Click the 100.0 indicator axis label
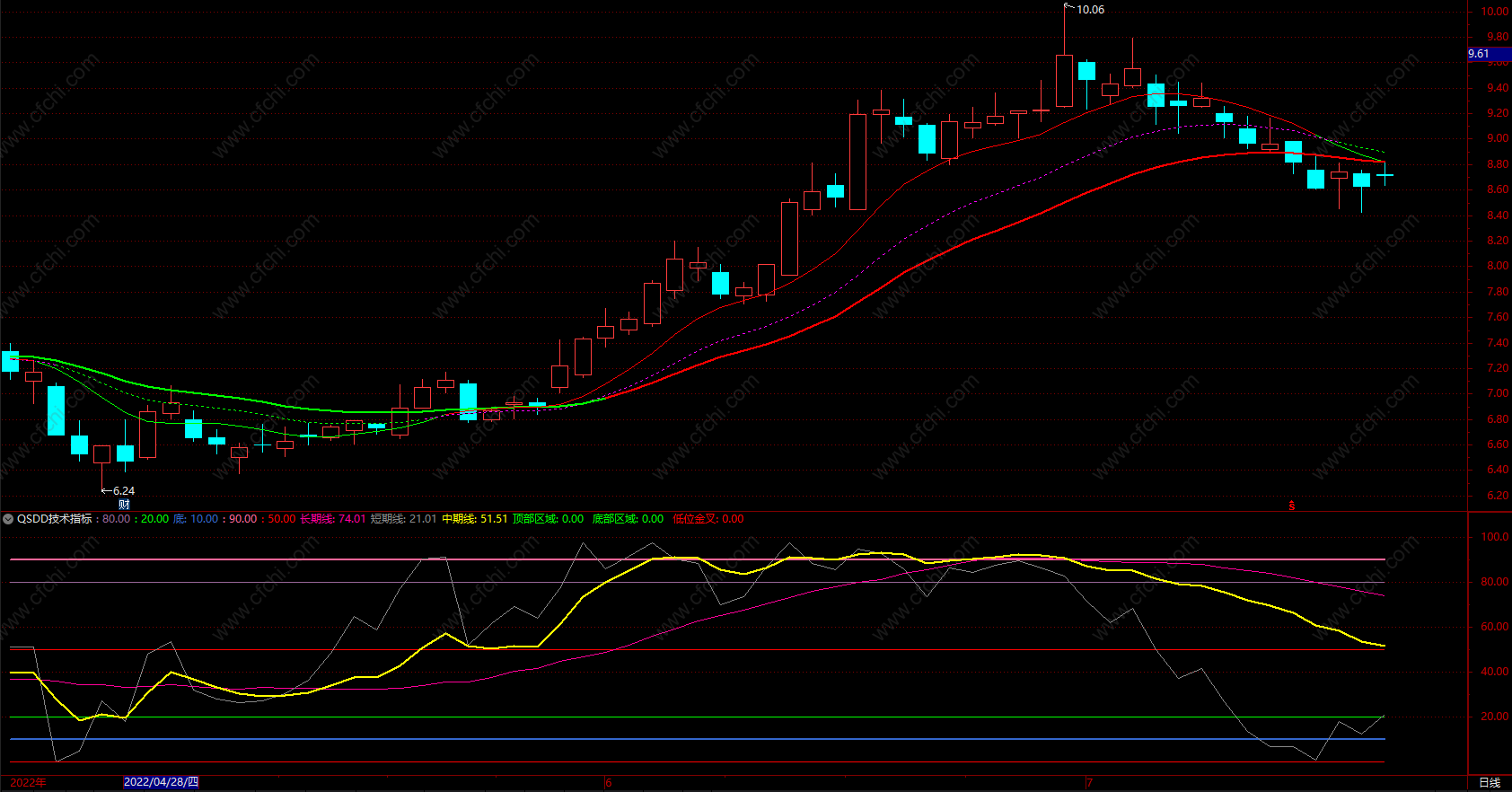 tap(1494, 537)
